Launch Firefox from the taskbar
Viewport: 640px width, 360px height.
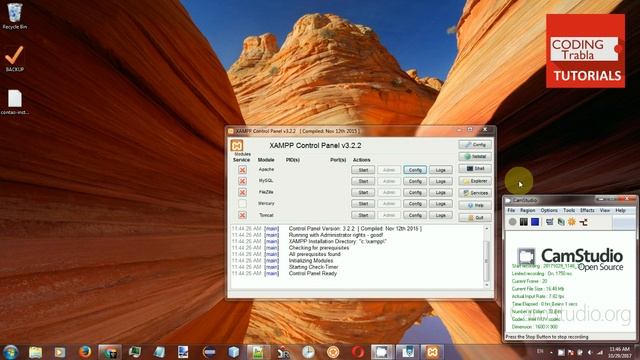(x=85, y=352)
